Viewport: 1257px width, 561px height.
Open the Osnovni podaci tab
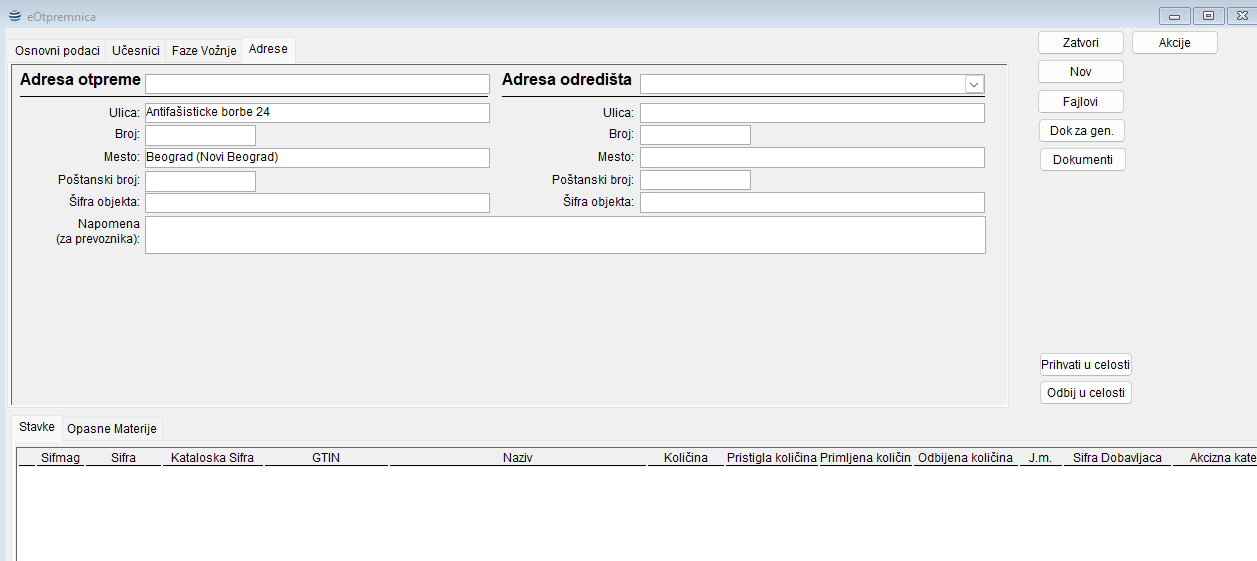coord(57,50)
